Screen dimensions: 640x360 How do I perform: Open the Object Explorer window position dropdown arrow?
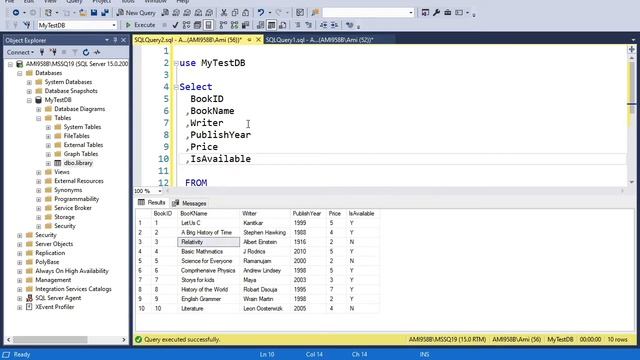(x=107, y=40)
